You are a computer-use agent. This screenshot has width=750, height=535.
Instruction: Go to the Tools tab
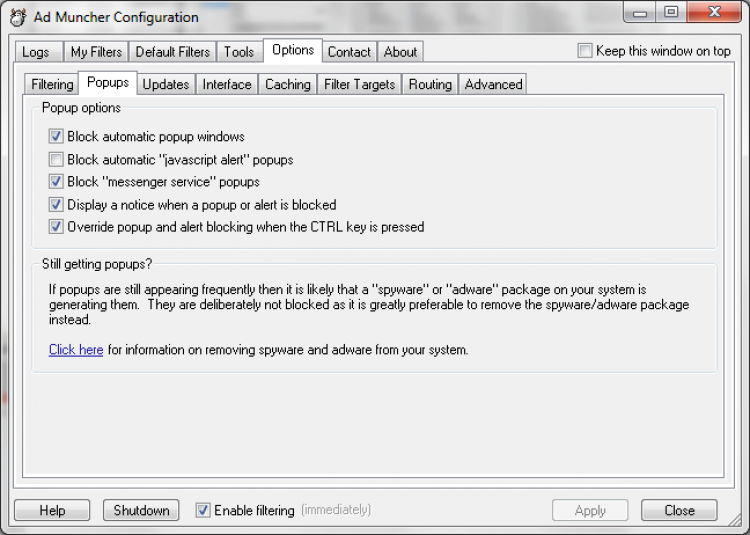239,52
